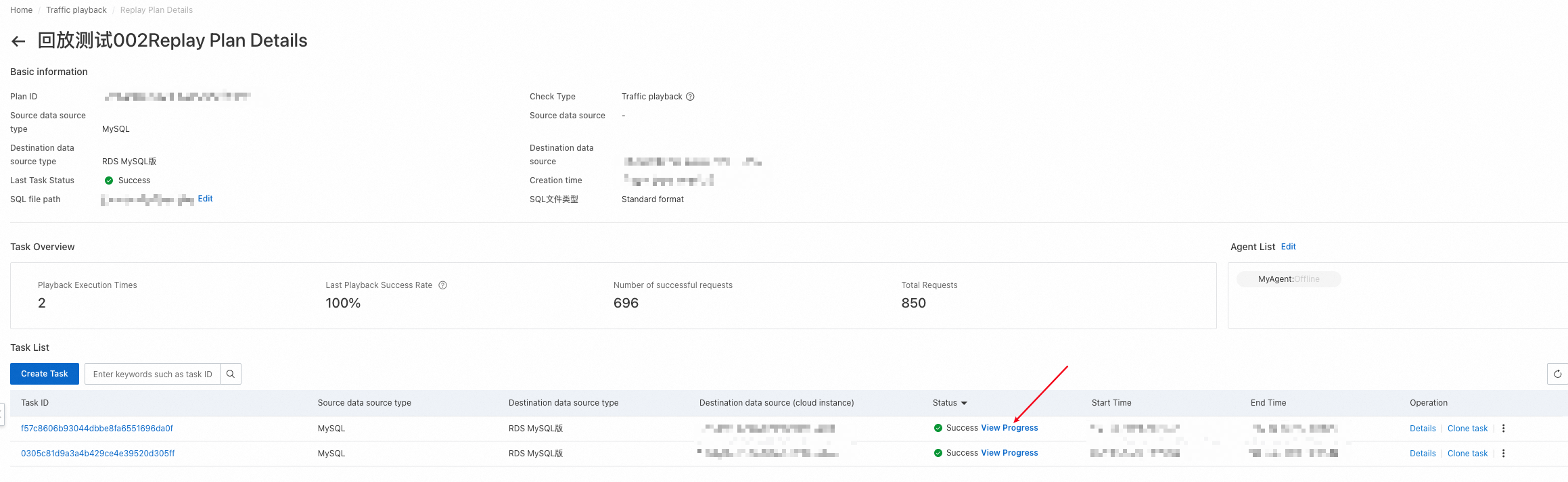View Progress for task f57c8606b93044dbbe8fa6551696da0f
This screenshot has width=1568, height=482.
(x=1009, y=428)
